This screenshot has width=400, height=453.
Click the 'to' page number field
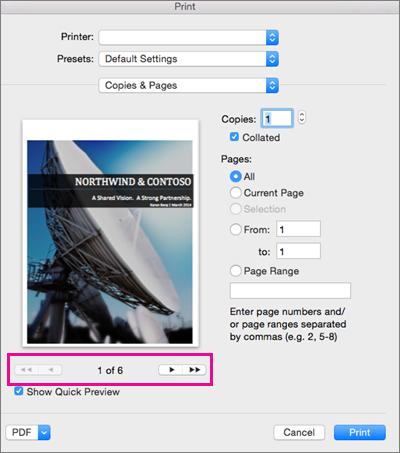click(x=298, y=251)
